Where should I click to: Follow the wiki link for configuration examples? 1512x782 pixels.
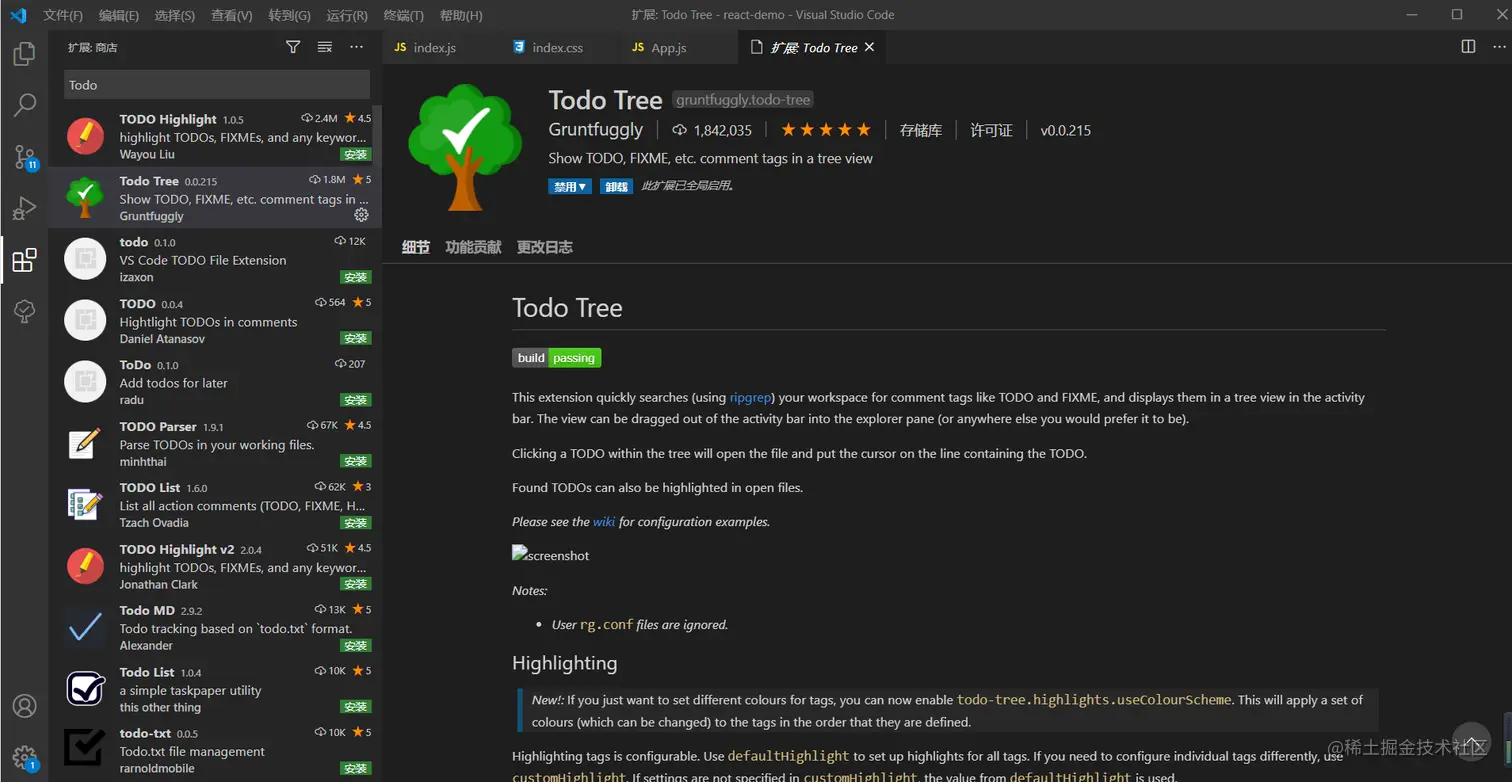(604, 521)
